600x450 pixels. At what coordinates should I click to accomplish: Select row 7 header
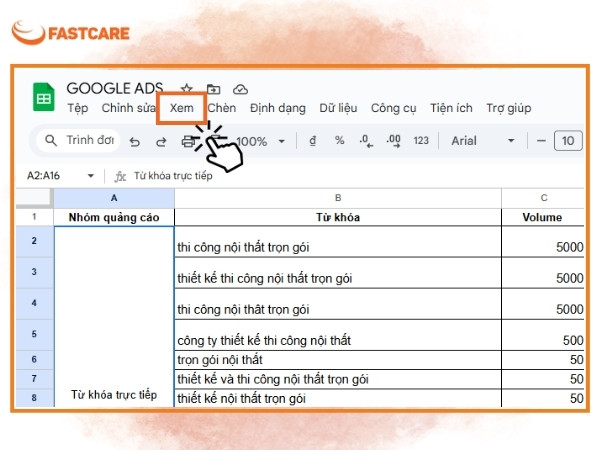(34, 379)
